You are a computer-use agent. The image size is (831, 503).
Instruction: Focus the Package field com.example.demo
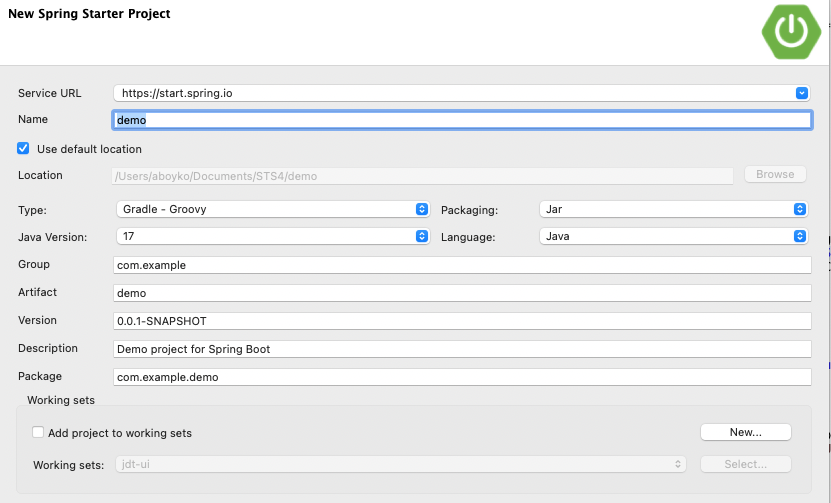(x=460, y=377)
